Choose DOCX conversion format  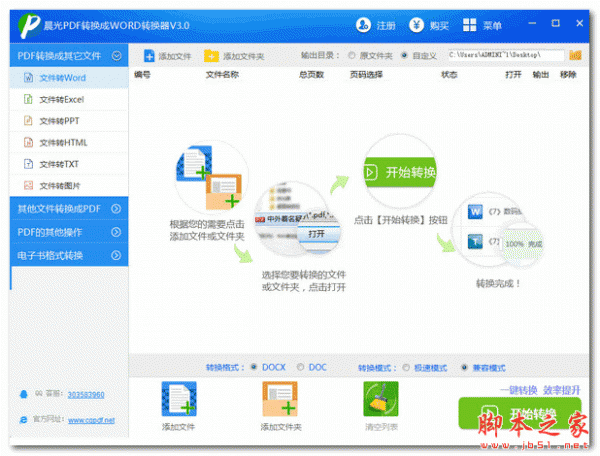click(x=254, y=367)
